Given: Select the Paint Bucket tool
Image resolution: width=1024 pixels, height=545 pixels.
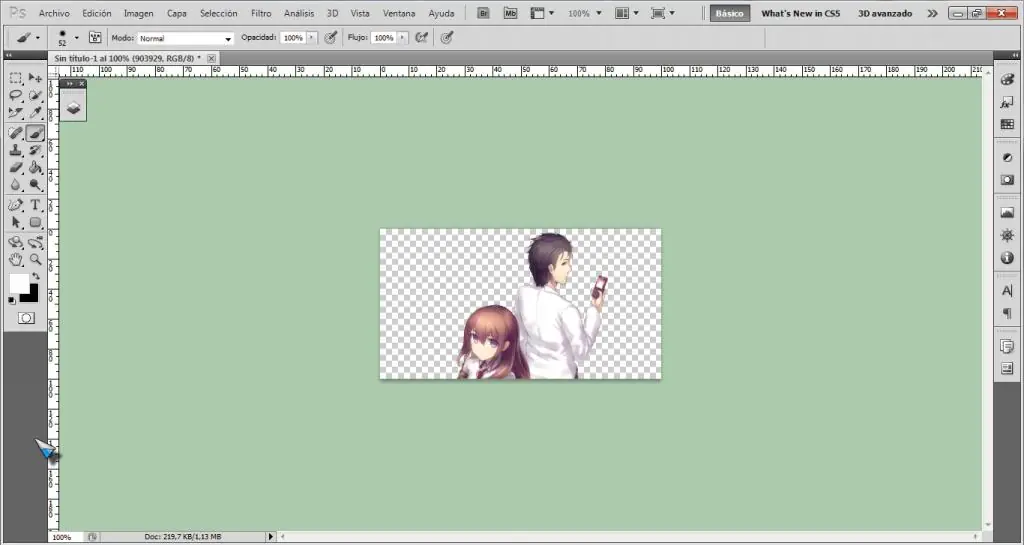Looking at the screenshot, I should coord(35,168).
